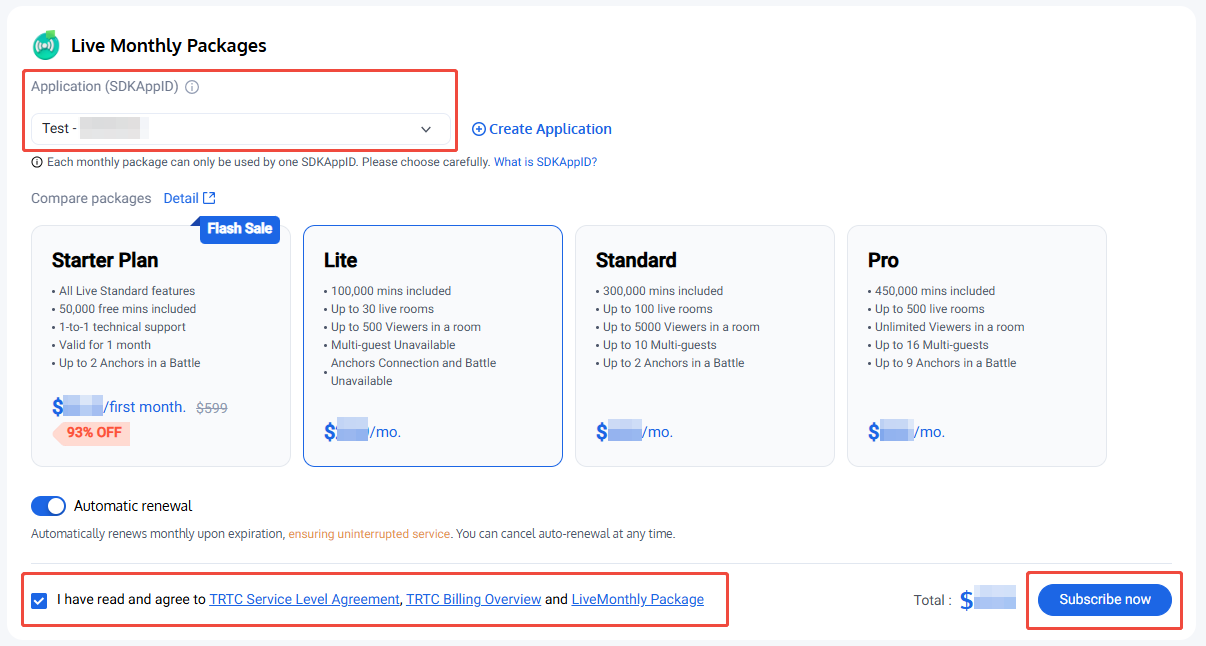
Task: Select the Starter Plan package card
Action: 161,345
